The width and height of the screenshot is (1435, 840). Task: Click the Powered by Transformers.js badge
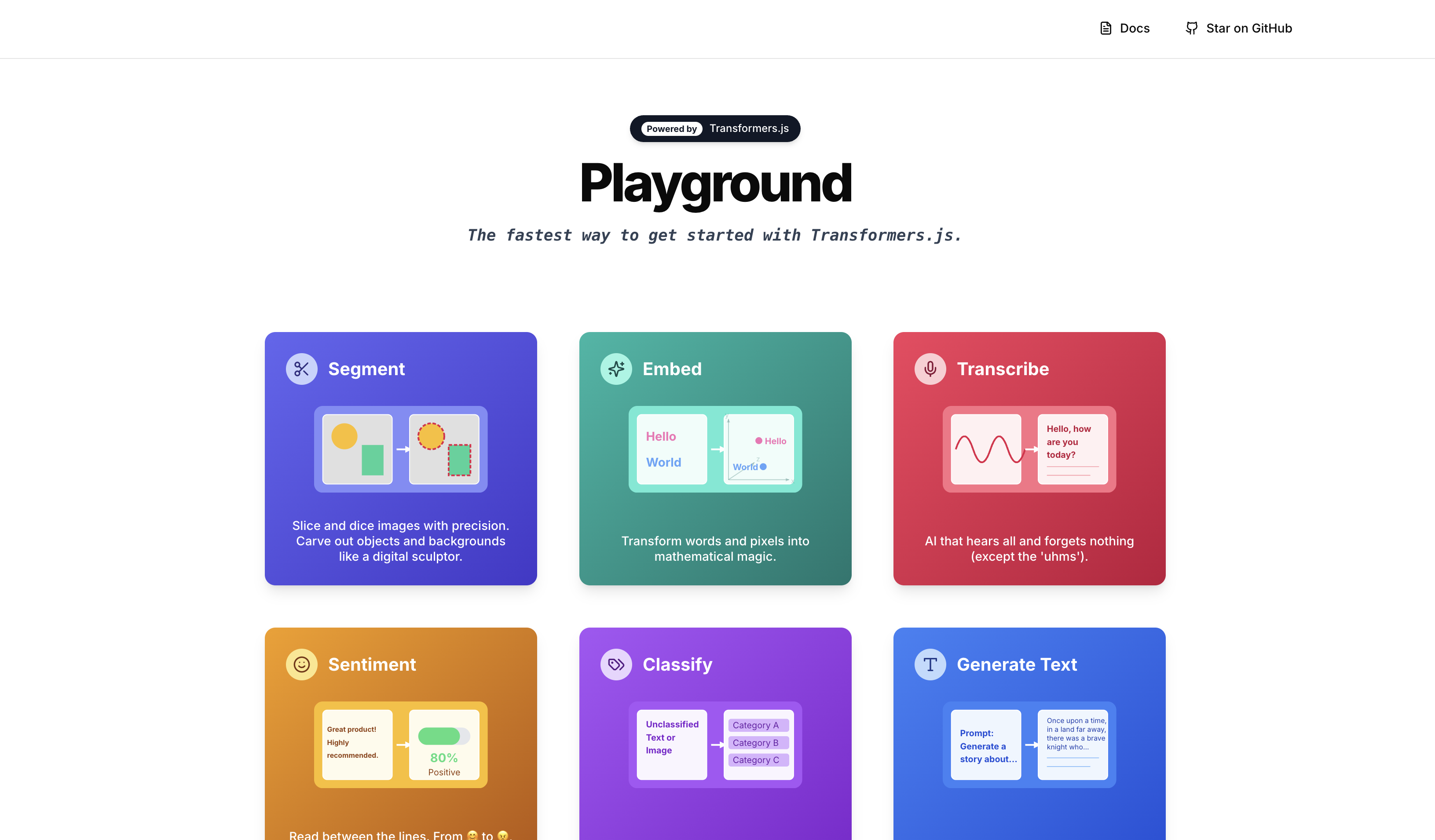click(715, 128)
